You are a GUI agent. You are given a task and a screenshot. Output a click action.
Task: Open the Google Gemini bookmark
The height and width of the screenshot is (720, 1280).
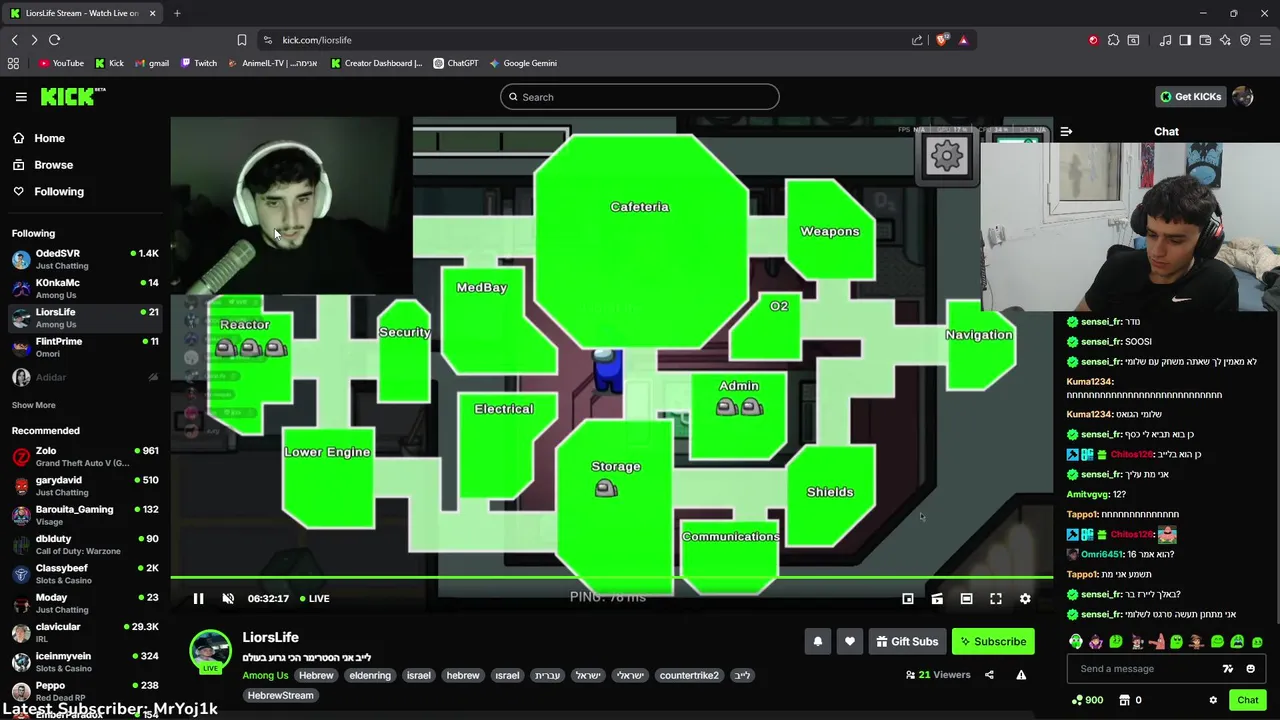coord(522,63)
